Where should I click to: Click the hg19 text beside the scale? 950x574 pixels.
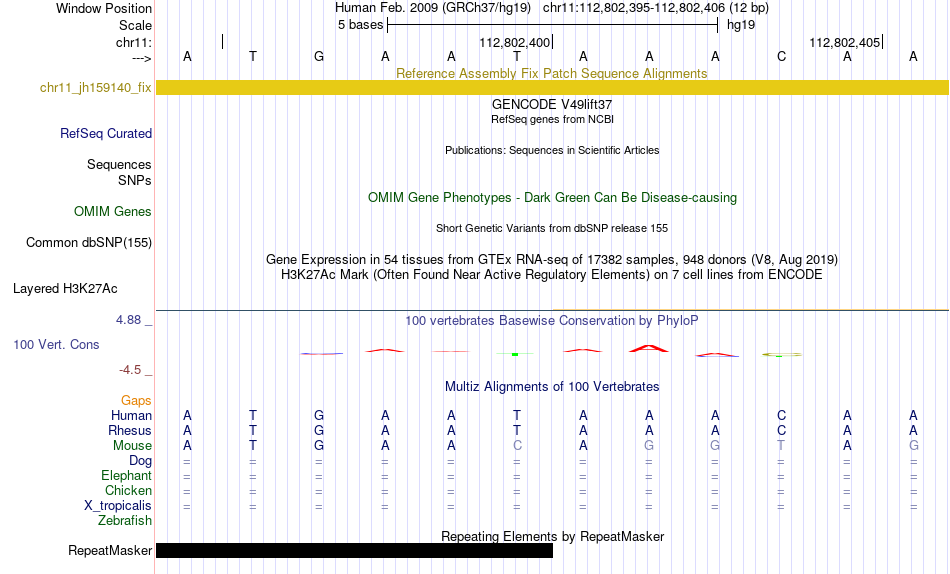pyautogui.click(x=741, y=25)
